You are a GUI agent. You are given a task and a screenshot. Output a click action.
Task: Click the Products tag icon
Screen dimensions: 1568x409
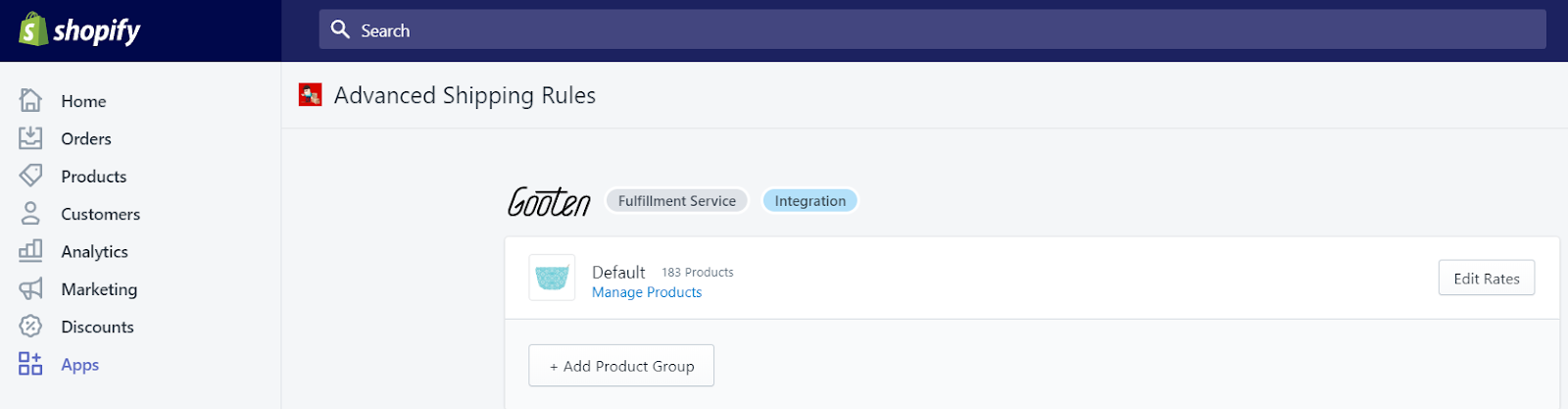coord(30,176)
